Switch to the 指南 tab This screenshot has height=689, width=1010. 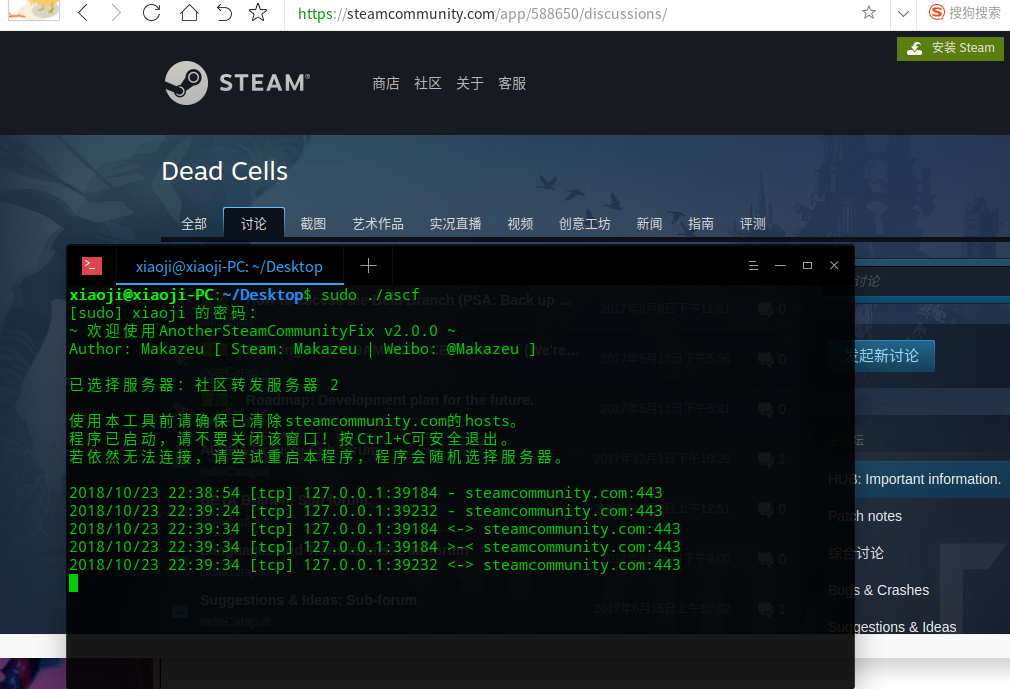[701, 224]
